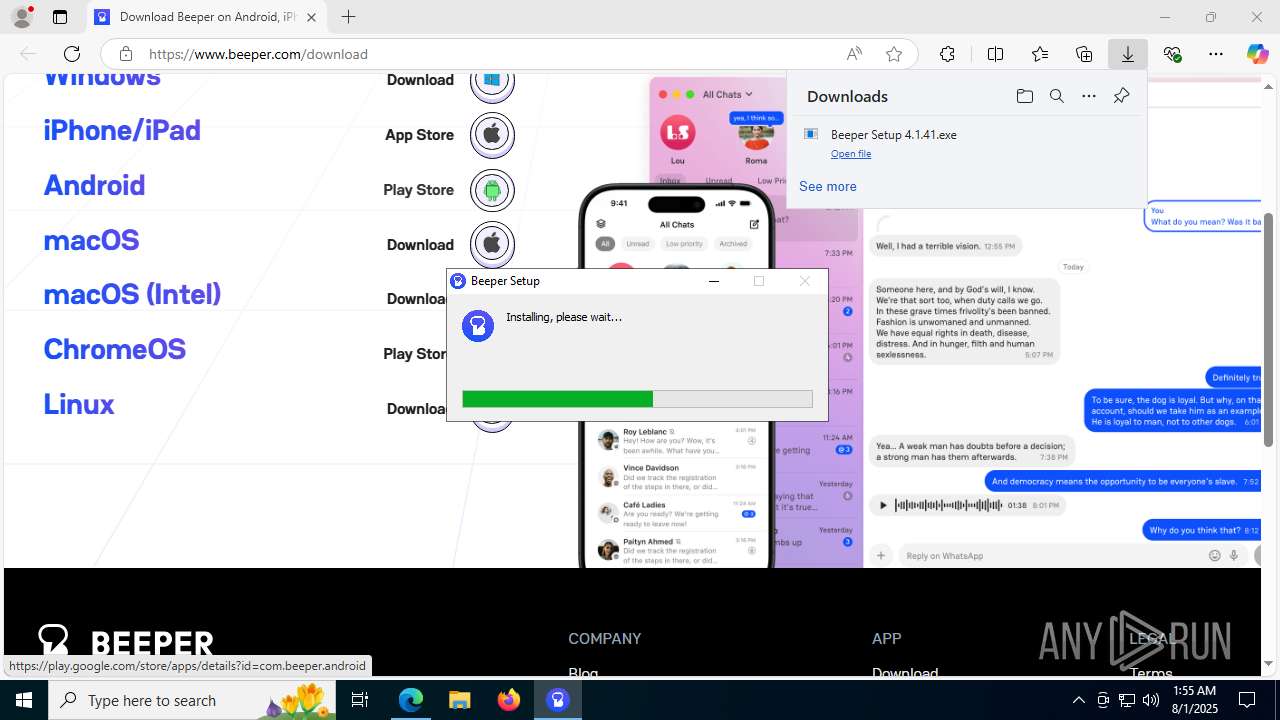The width and height of the screenshot is (1280, 720).
Task: Click the macOS (Intel) heading
Action: point(132,294)
